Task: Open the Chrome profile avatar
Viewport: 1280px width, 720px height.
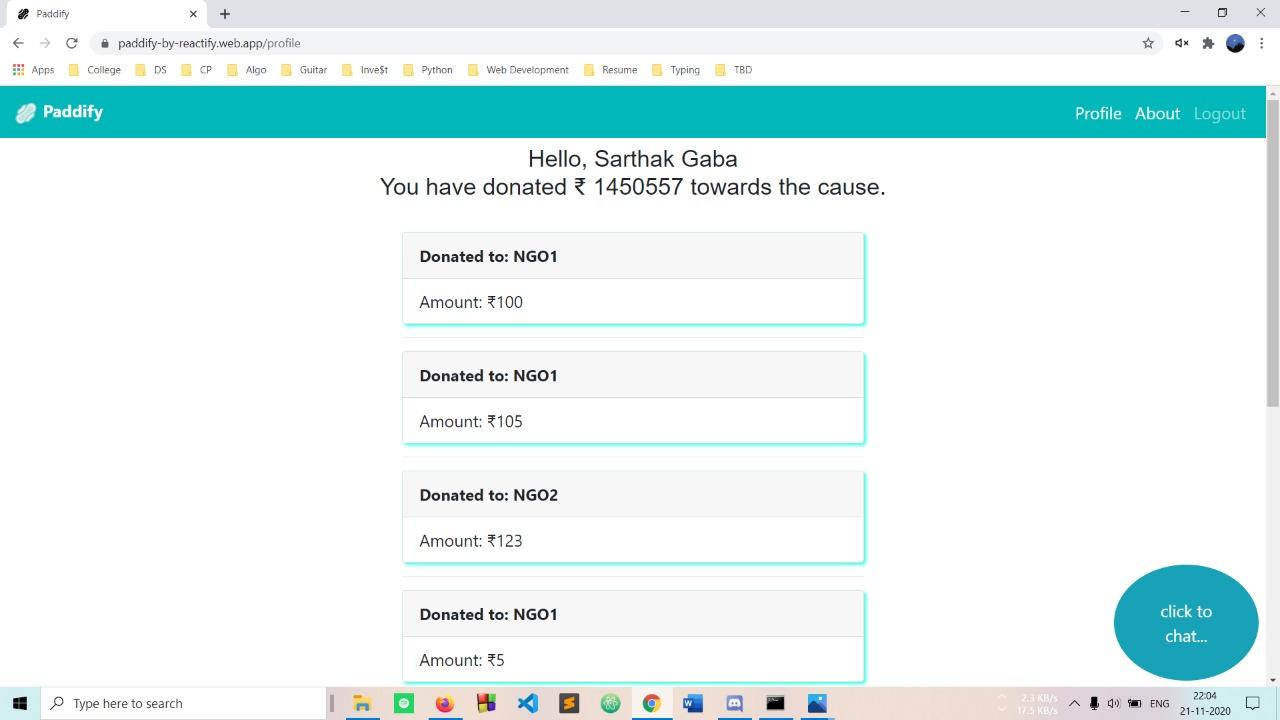Action: pyautogui.click(x=1235, y=43)
